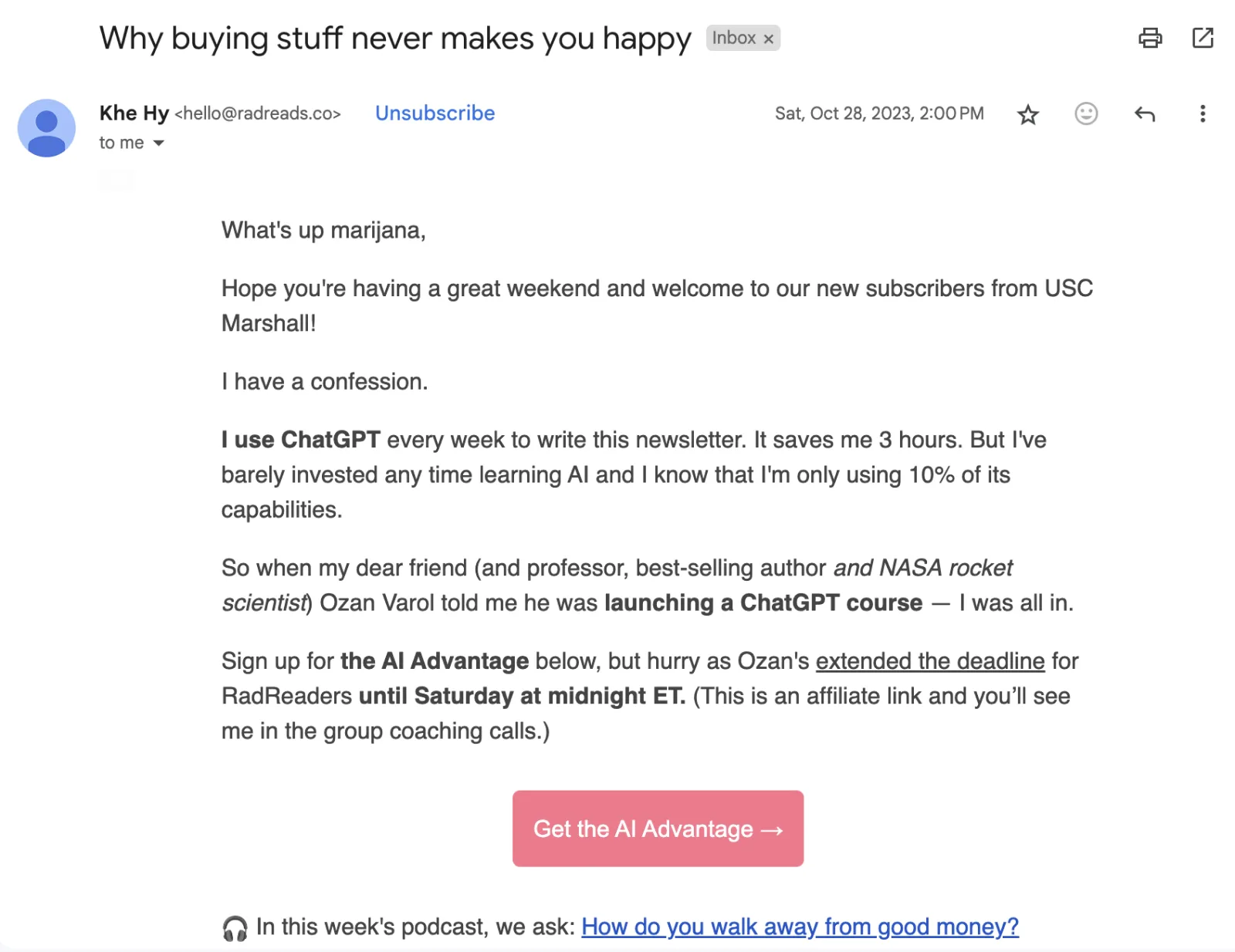This screenshot has width=1235, height=952.
Task: Star this message from Khe Hy
Action: pos(1028,115)
